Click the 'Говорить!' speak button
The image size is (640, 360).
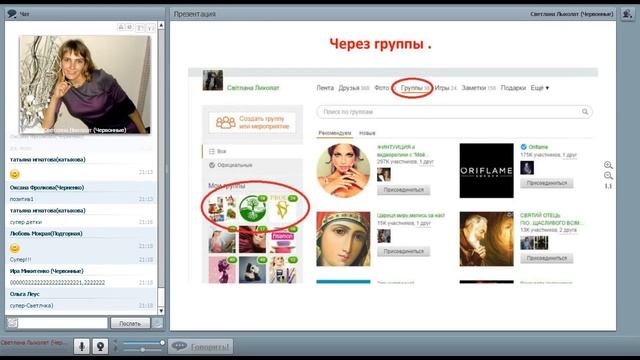(x=201, y=347)
